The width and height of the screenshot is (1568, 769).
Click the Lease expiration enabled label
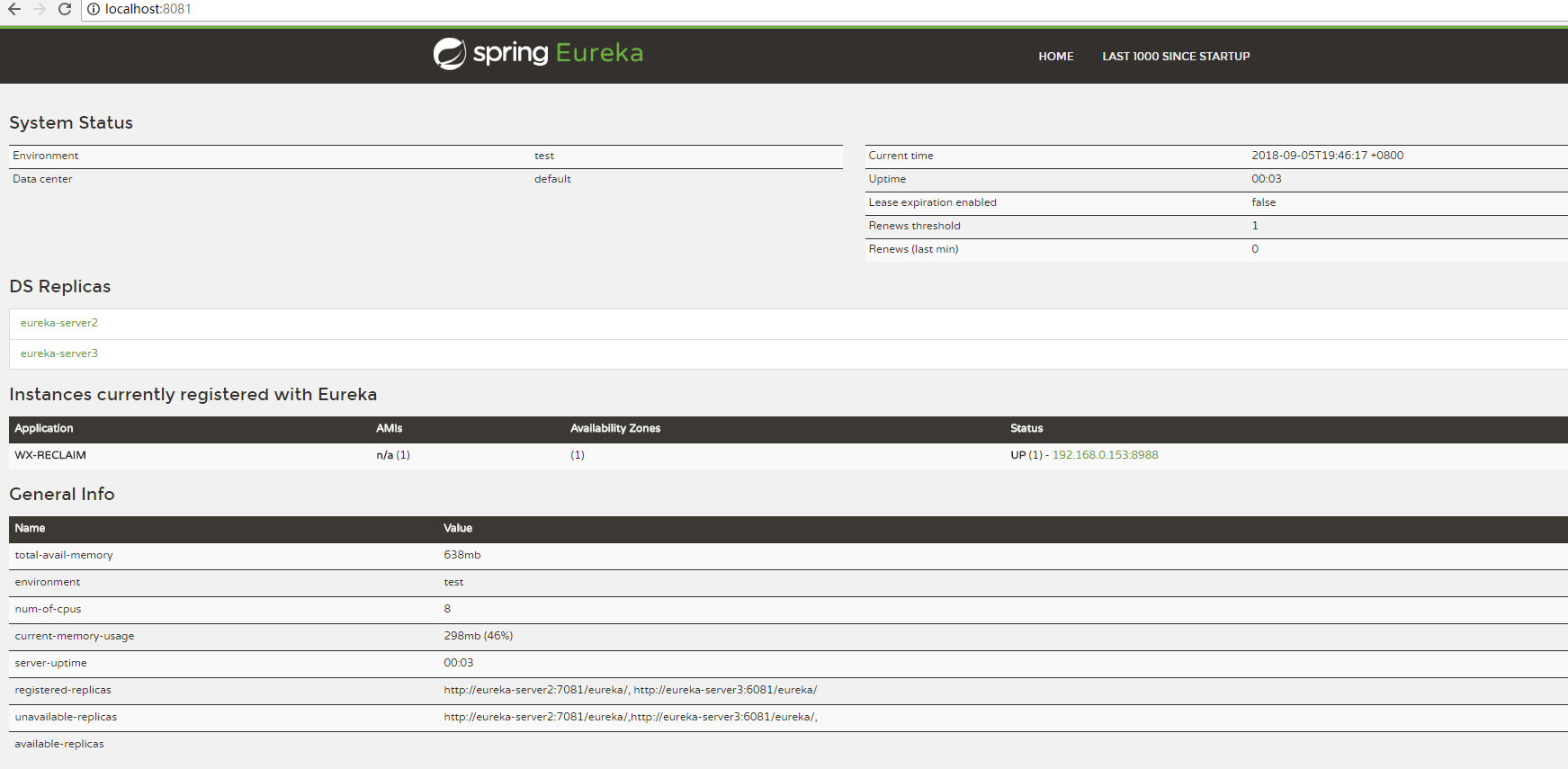[x=932, y=202]
